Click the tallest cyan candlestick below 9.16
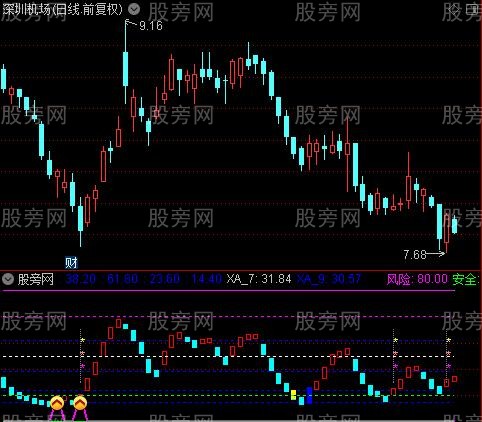The height and width of the screenshot is (422, 482). click(x=125, y=69)
